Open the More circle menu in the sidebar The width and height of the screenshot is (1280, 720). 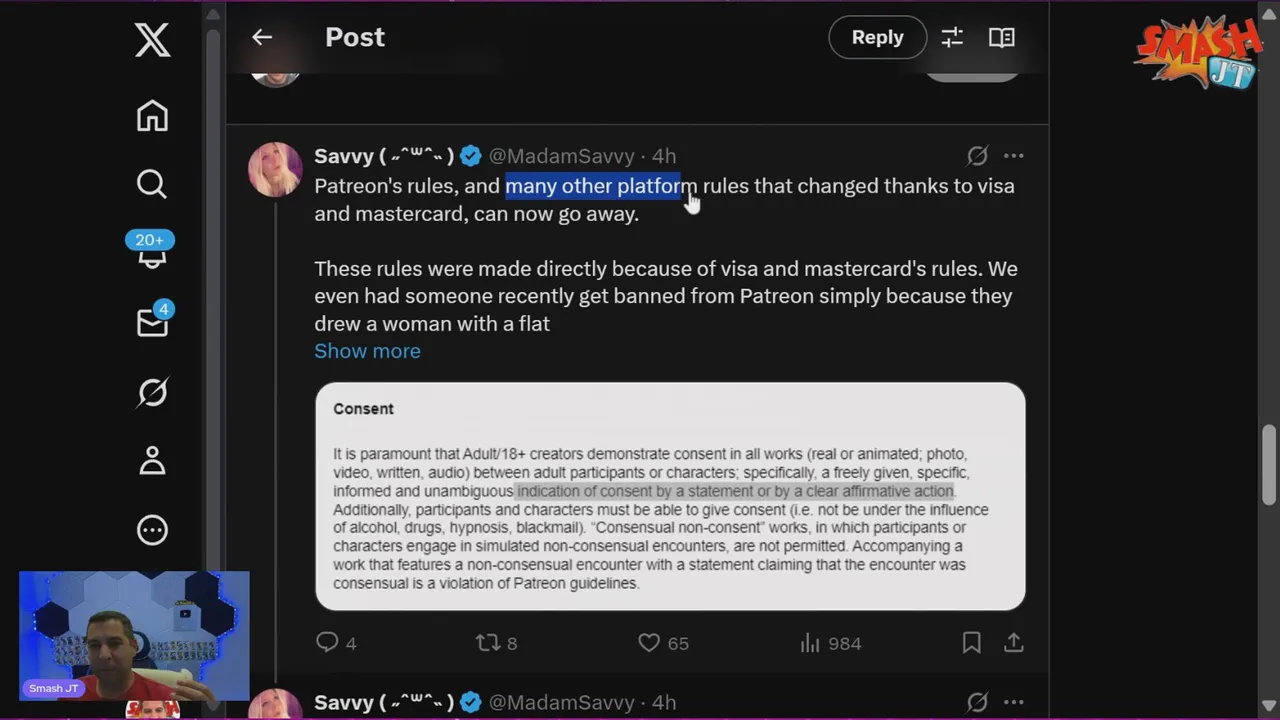[152, 530]
